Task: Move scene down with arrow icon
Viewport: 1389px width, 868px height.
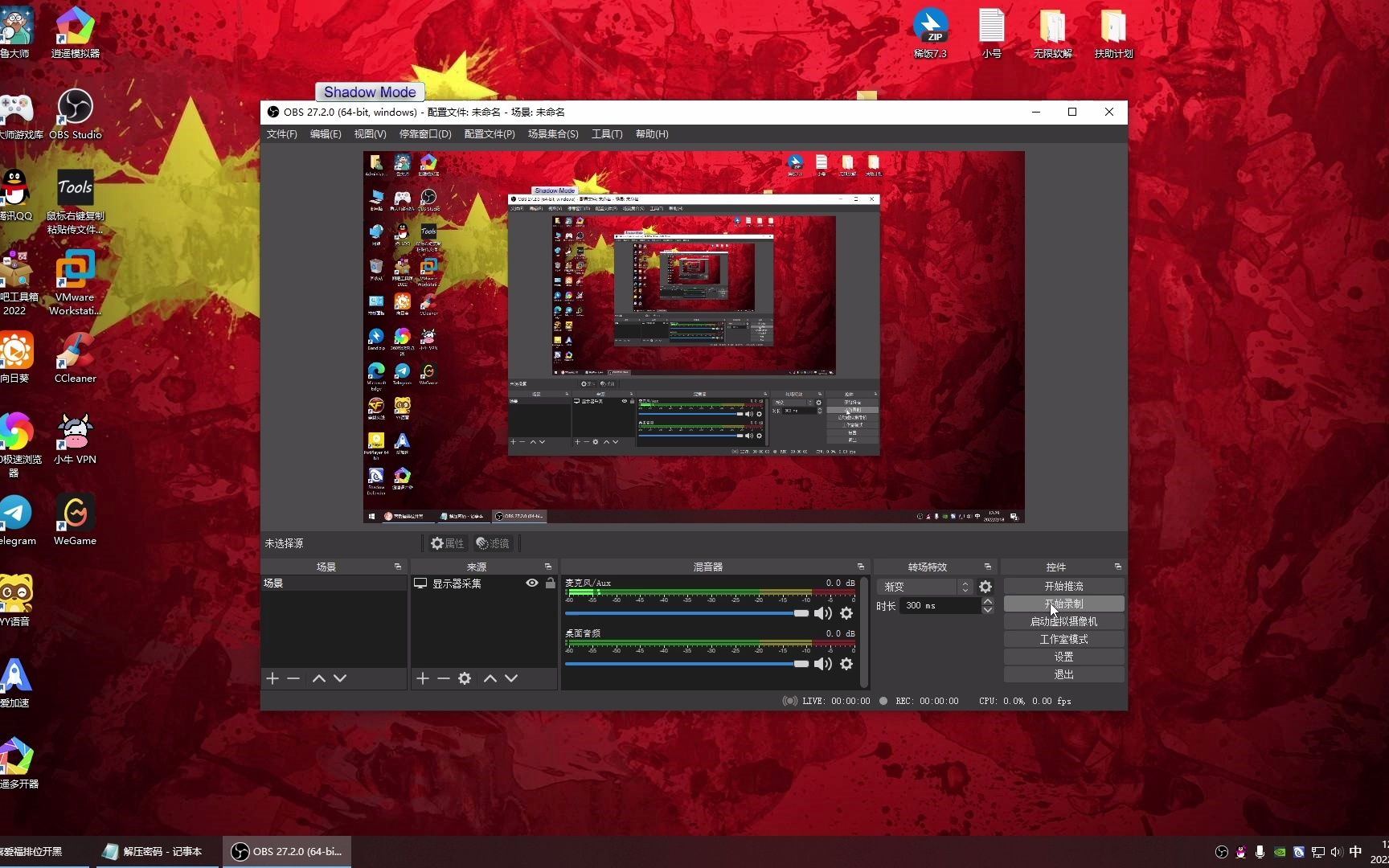Action: pyautogui.click(x=340, y=678)
